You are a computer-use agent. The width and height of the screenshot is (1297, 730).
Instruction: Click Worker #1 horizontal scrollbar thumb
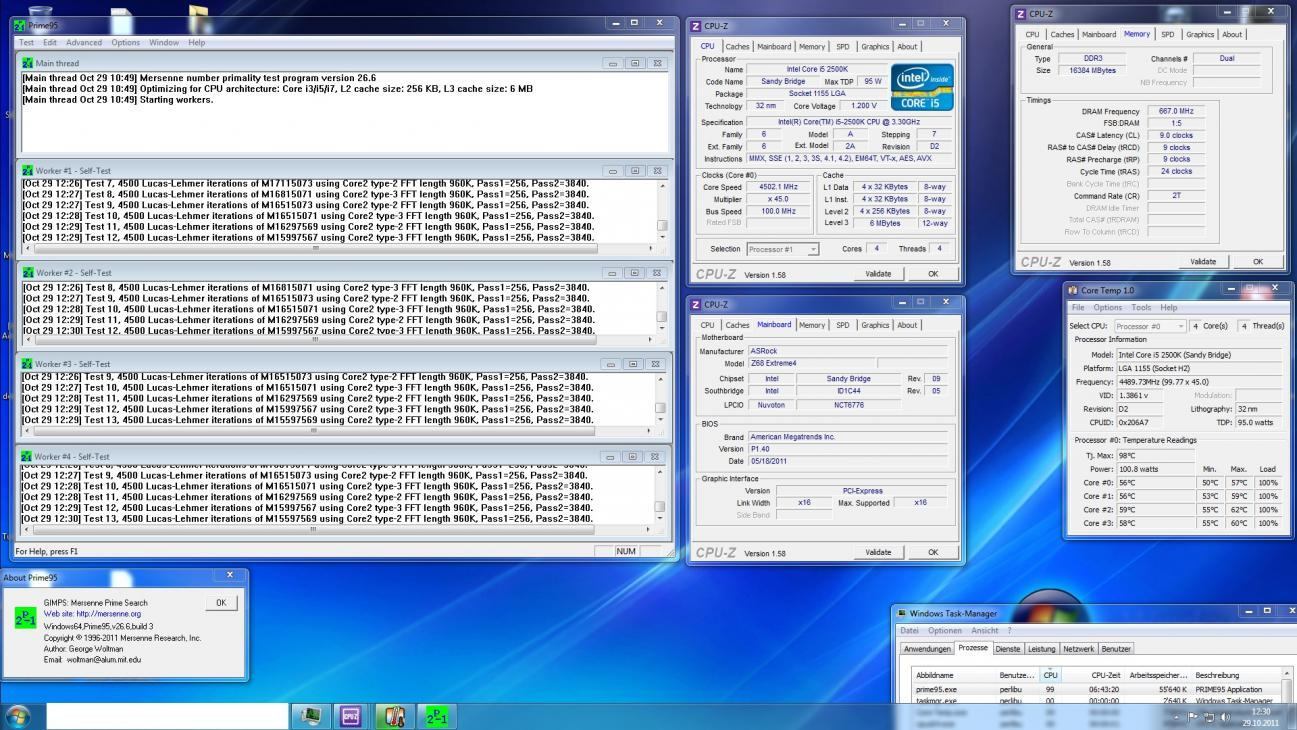(314, 247)
